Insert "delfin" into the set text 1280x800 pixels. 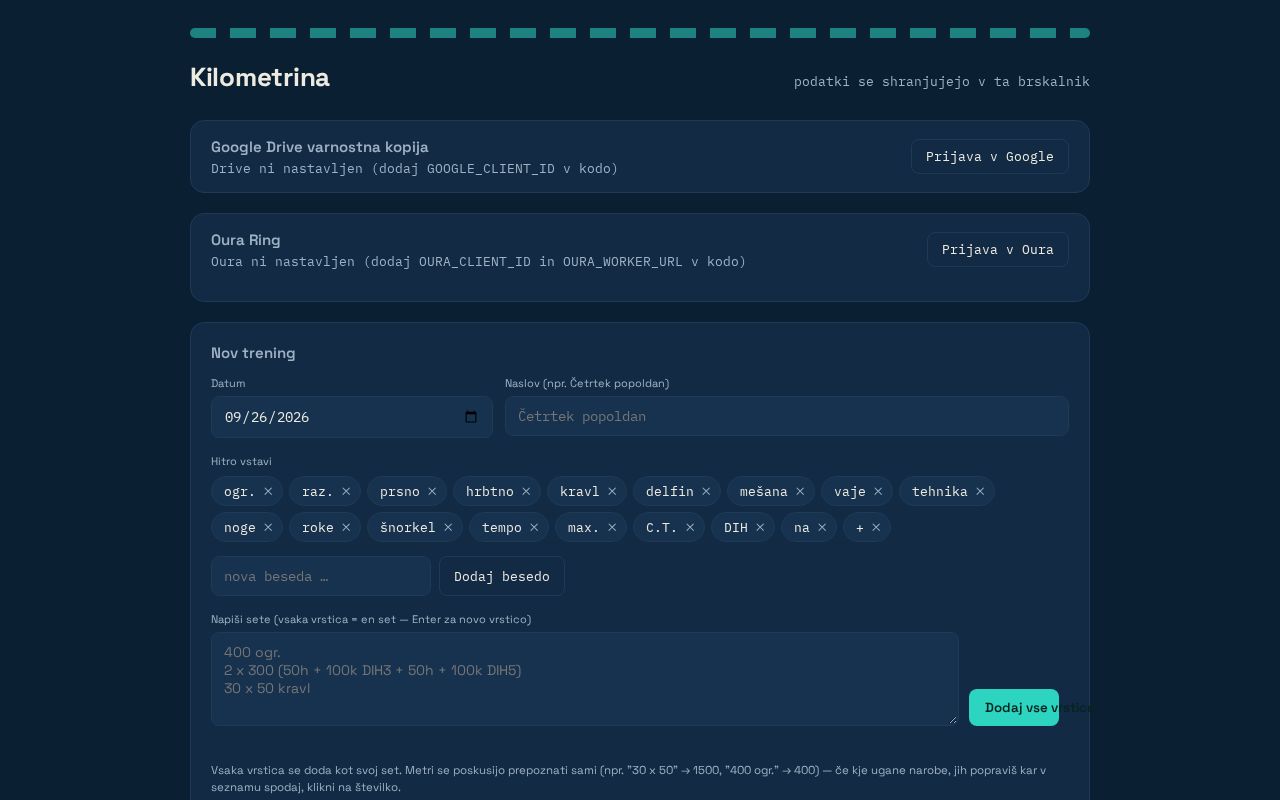pos(670,491)
